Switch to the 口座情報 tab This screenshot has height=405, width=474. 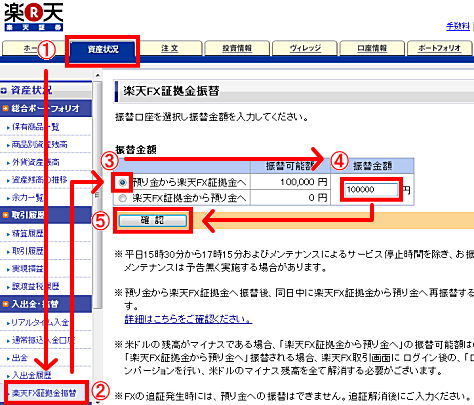pyautogui.click(x=372, y=48)
